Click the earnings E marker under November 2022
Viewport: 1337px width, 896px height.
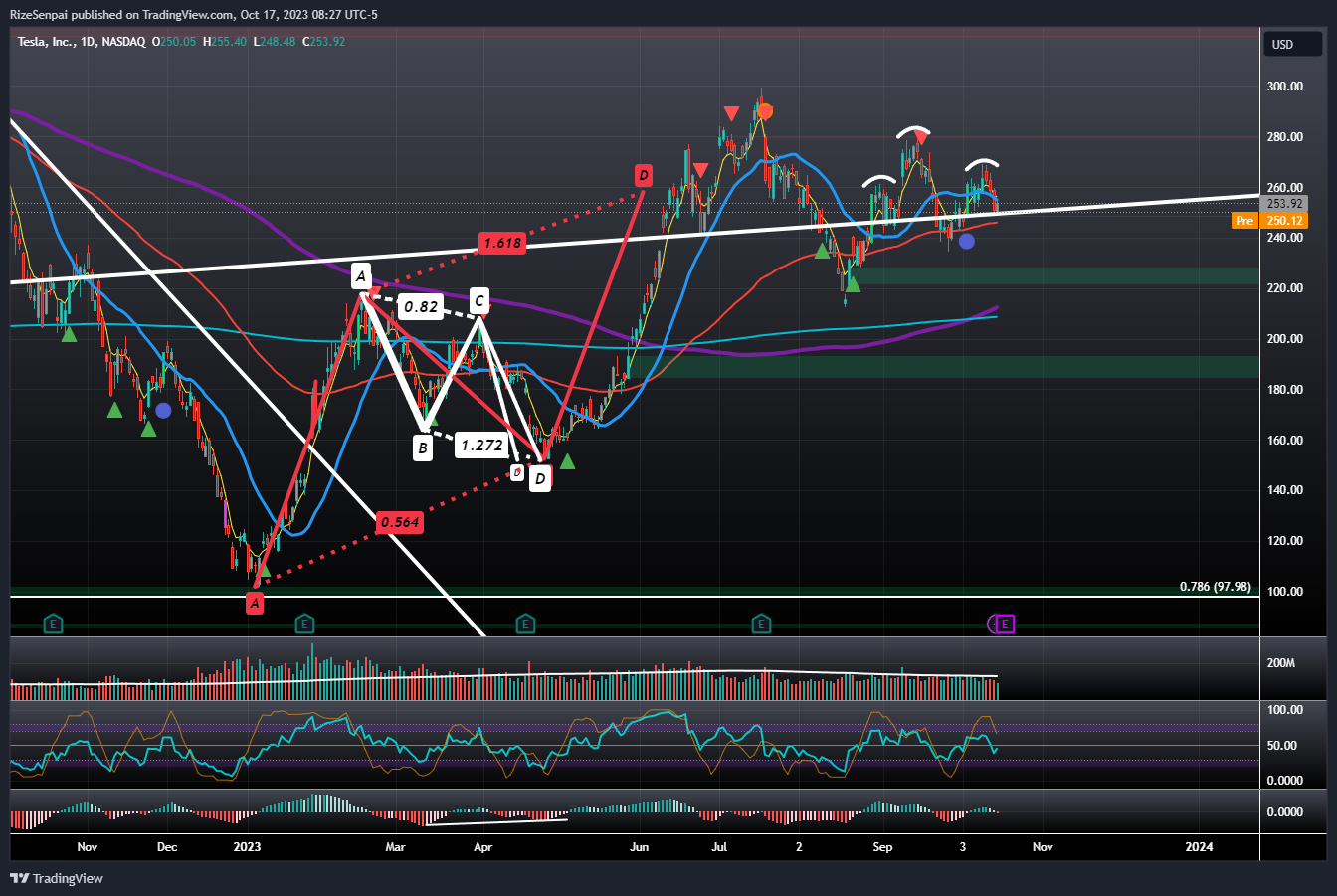click(x=54, y=625)
